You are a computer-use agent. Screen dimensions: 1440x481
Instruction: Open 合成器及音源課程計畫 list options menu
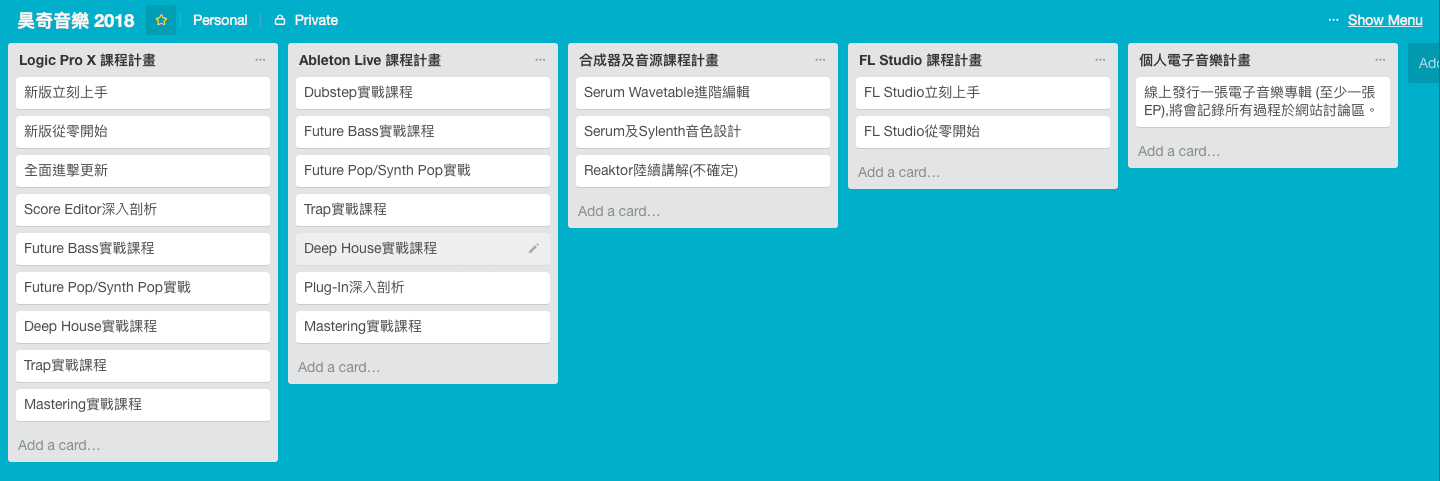click(820, 60)
